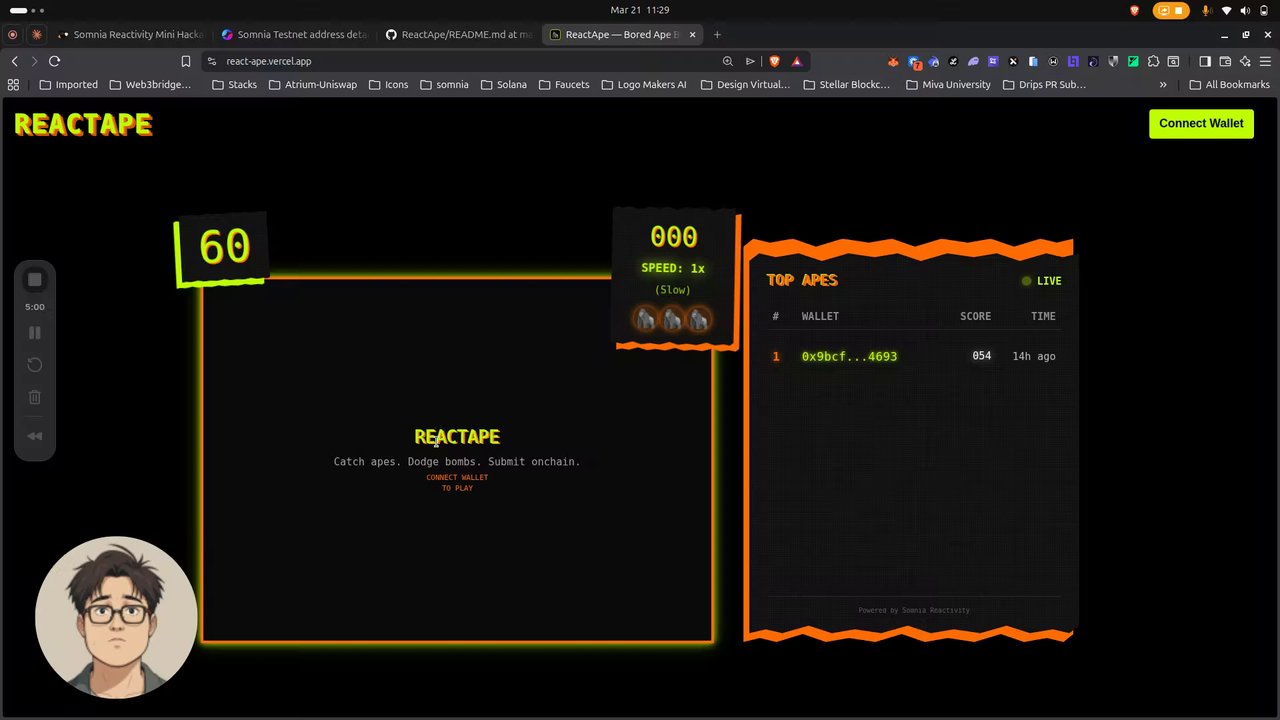Click the Connect Wallet button

pos(1201,123)
